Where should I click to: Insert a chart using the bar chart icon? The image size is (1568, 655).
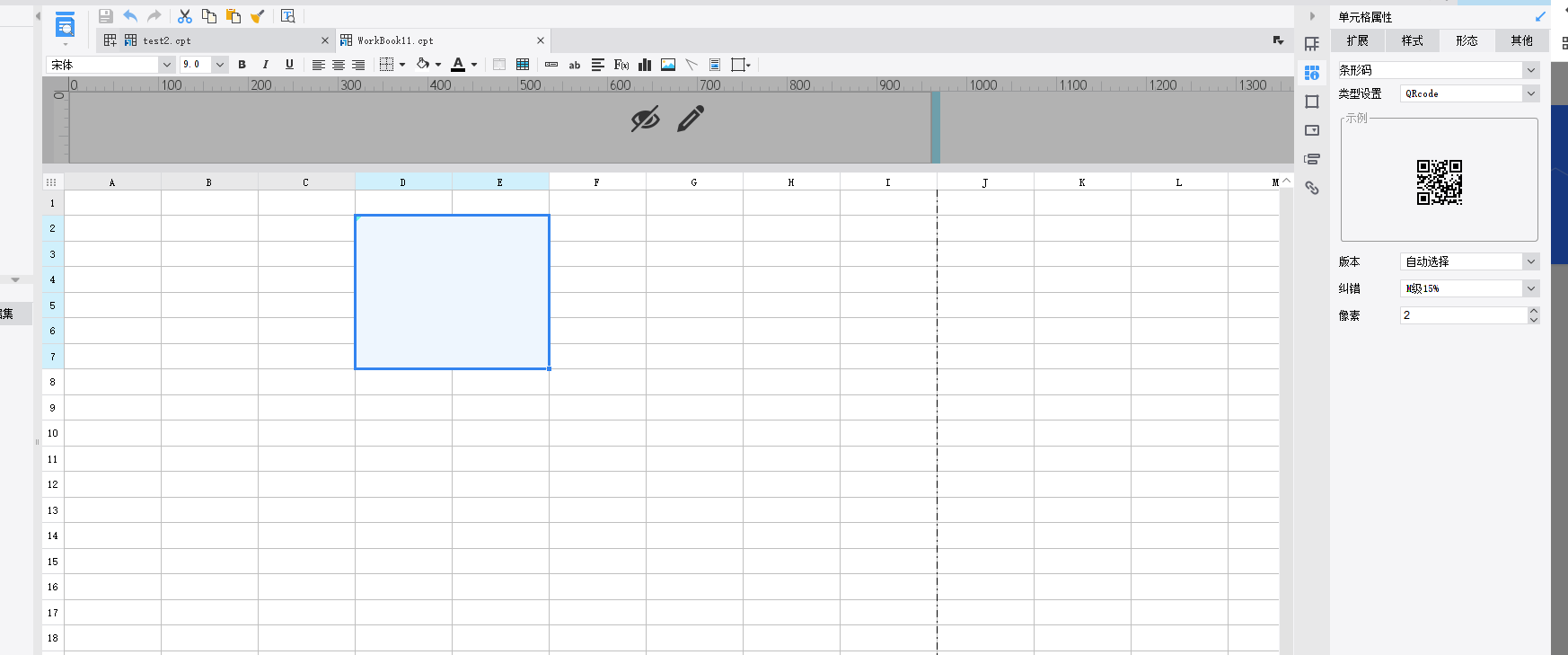tap(645, 65)
